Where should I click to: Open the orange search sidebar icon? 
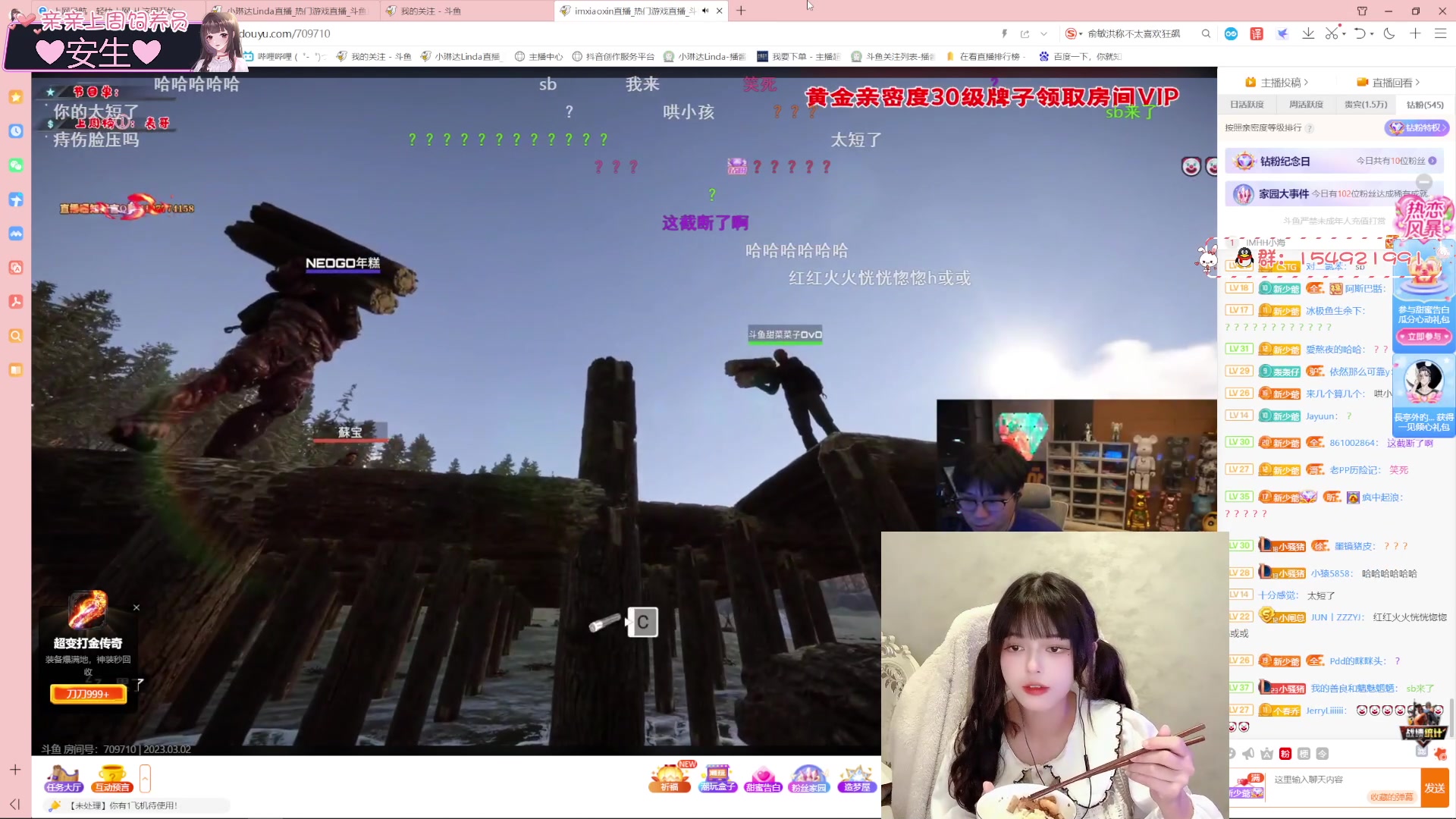click(16, 336)
